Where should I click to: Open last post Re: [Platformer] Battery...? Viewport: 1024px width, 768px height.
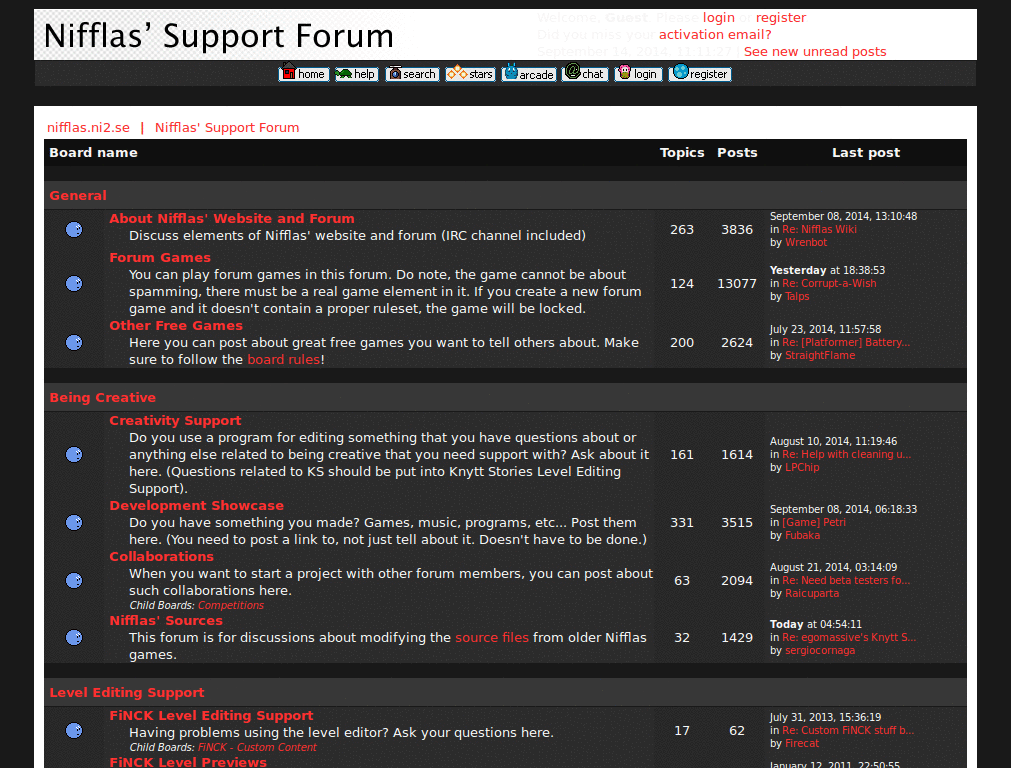[846, 342]
